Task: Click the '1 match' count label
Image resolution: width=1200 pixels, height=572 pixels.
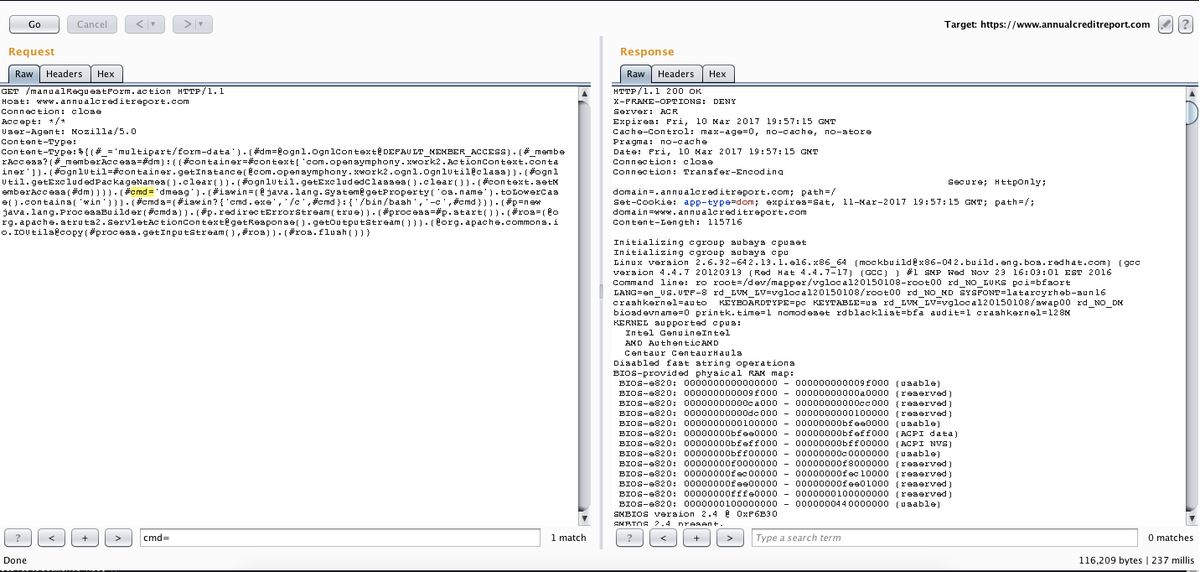Action: [568, 538]
